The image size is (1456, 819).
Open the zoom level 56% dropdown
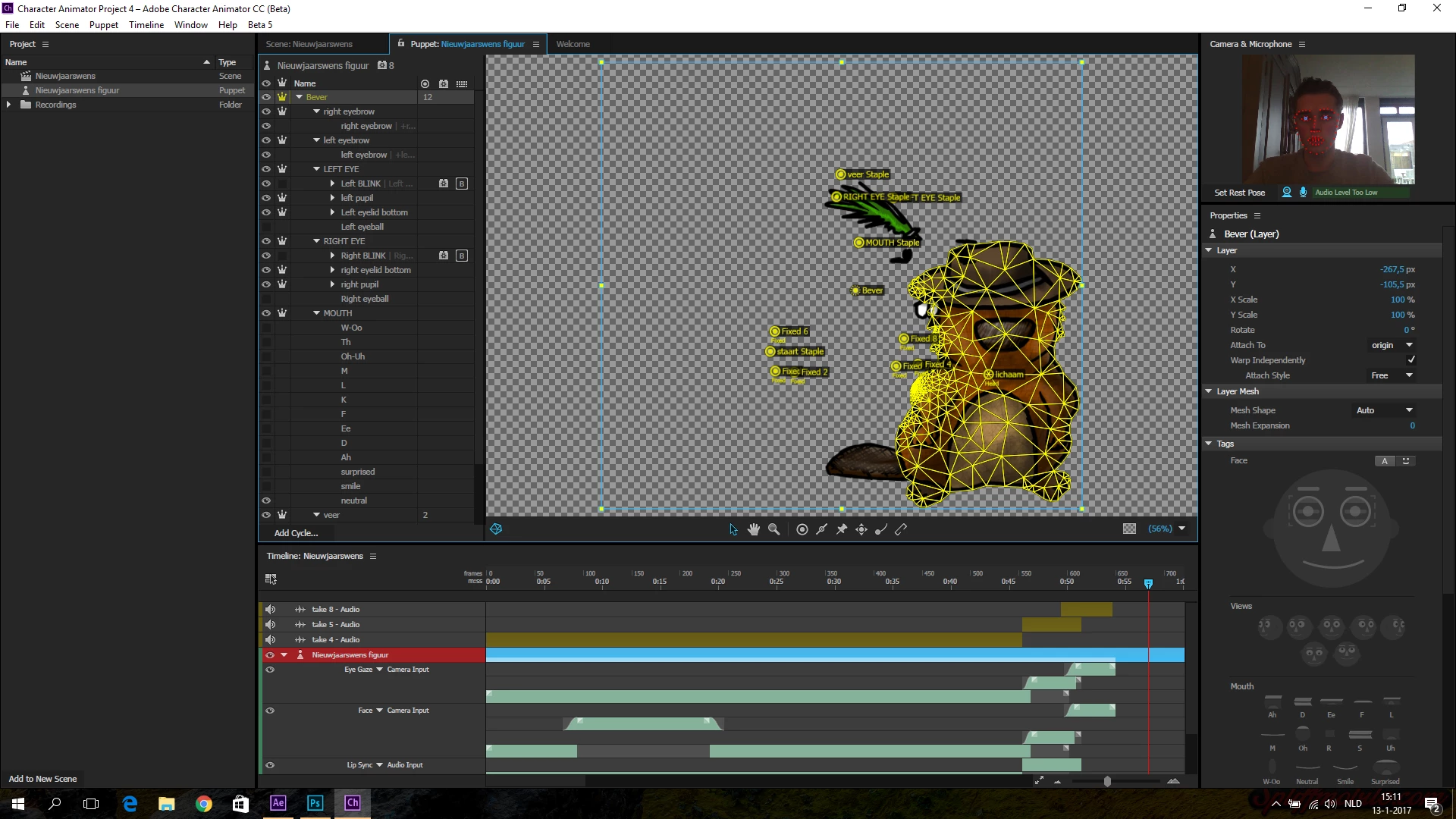[x=1181, y=529]
